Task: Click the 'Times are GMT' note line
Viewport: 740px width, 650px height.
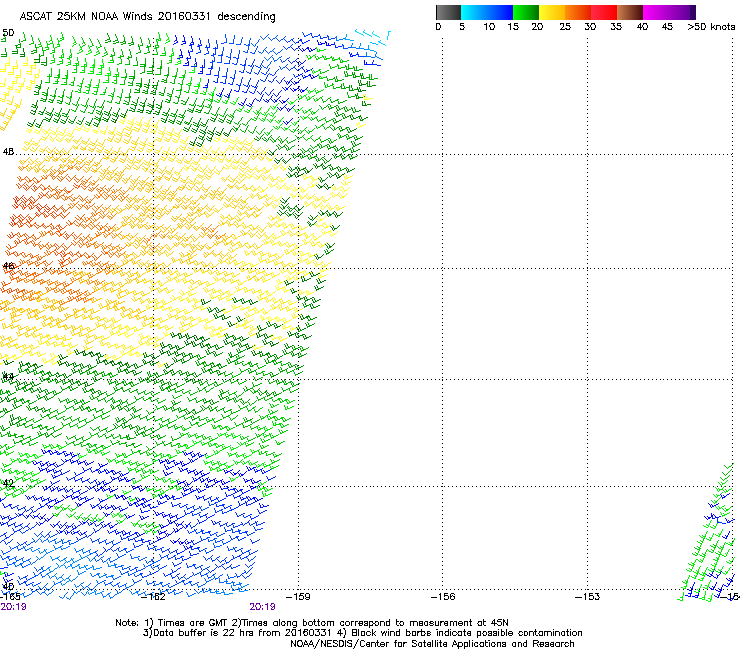Action: (x=312, y=623)
